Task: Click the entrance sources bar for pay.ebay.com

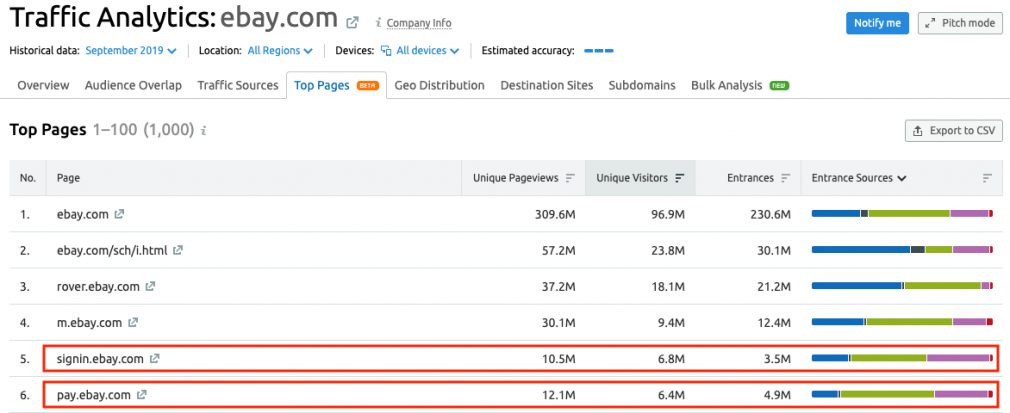Action: pyautogui.click(x=902, y=394)
